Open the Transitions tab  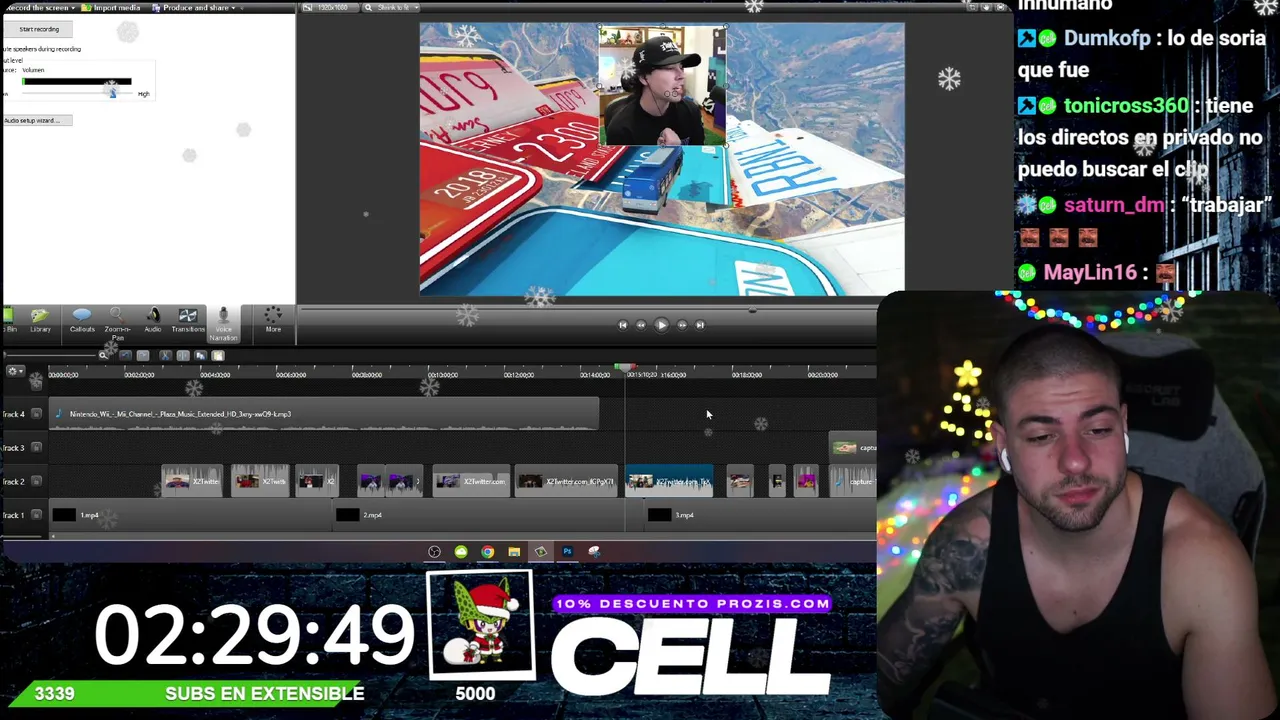tap(187, 321)
